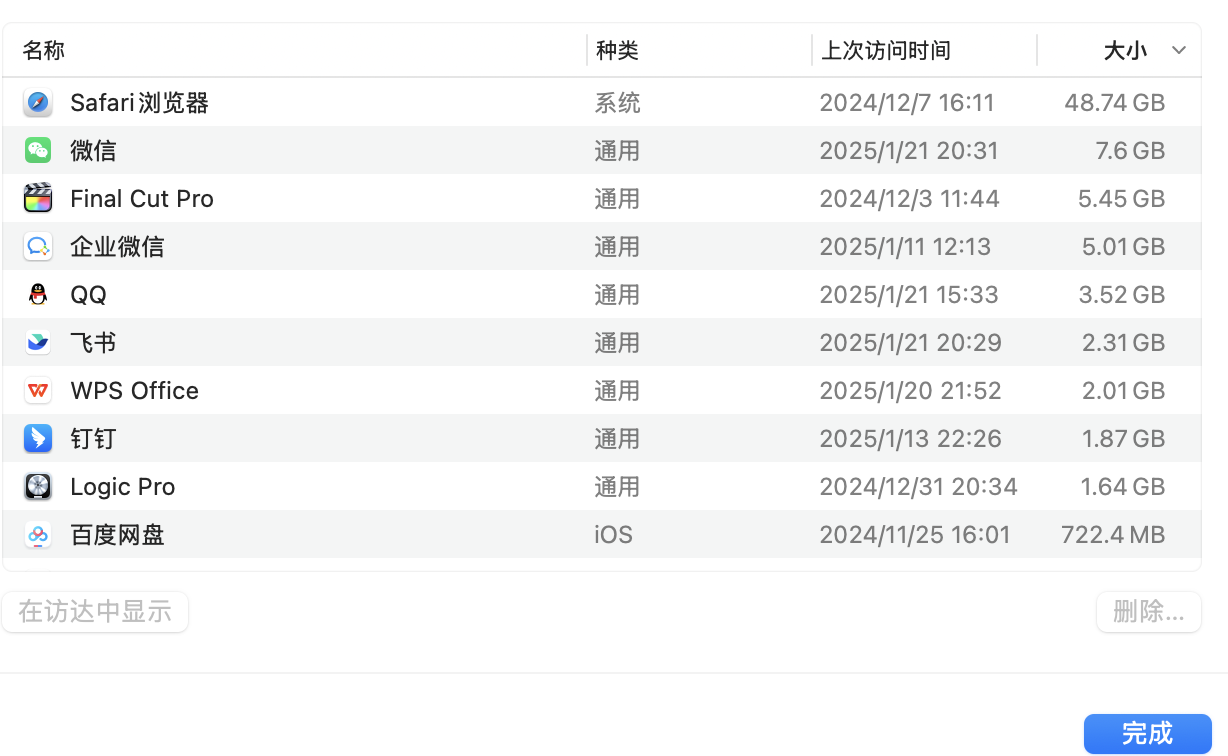The height and width of the screenshot is (756, 1228).
Task: Click the 2.01 GB size value
Action: 1123,391
